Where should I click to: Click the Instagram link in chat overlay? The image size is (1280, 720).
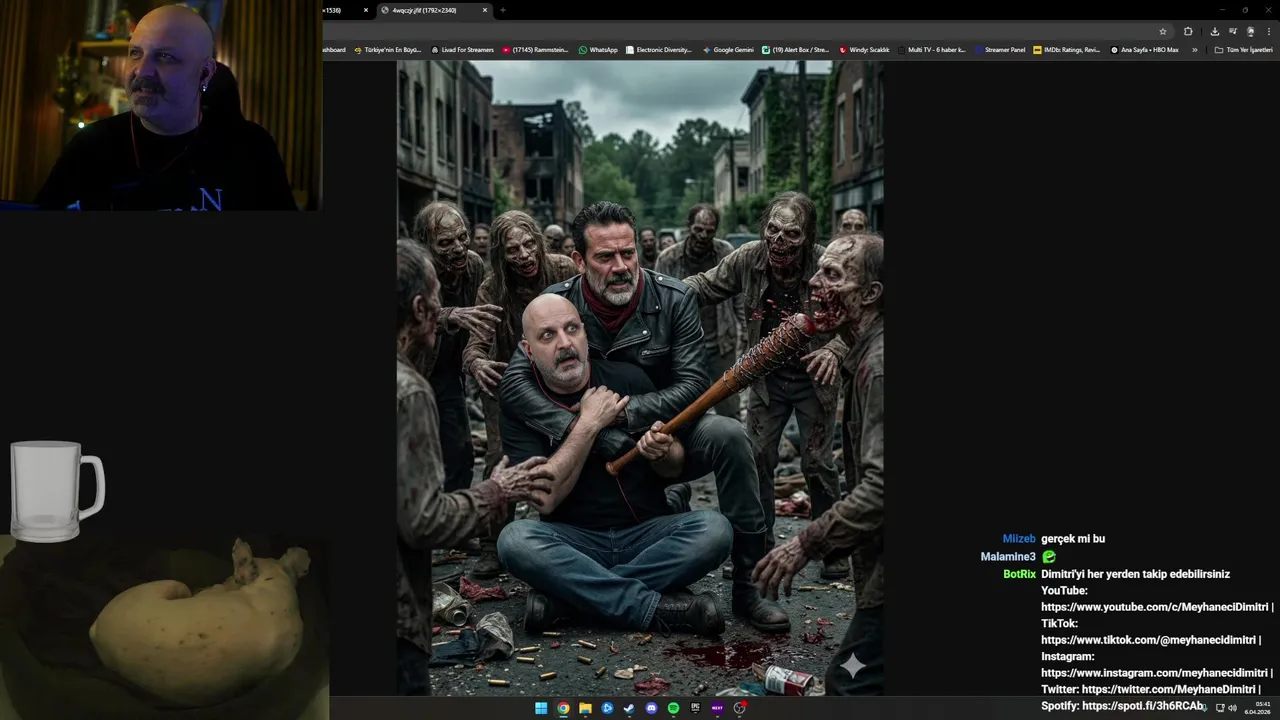(1155, 673)
